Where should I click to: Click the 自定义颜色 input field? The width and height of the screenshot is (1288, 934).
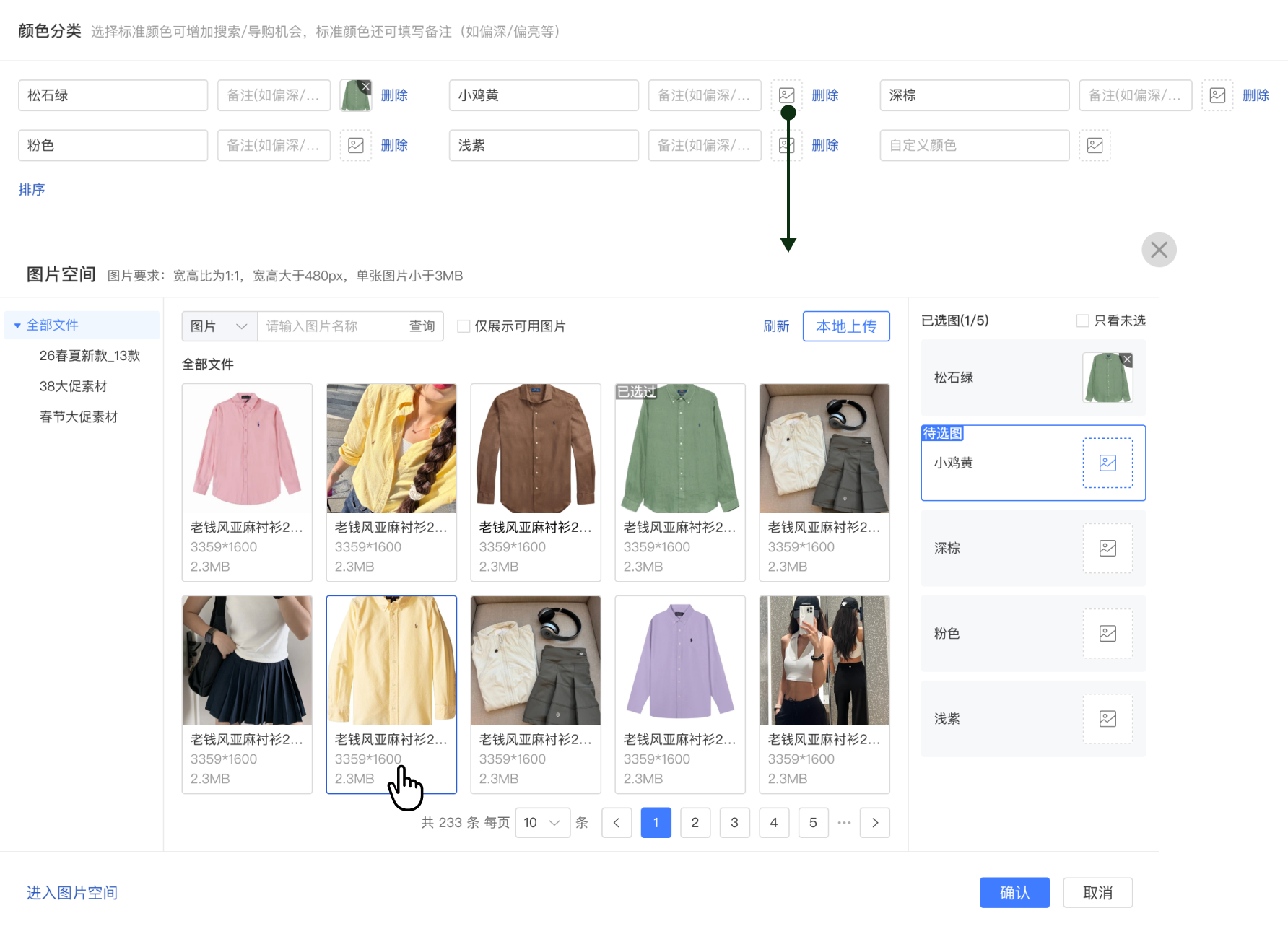coord(975,145)
